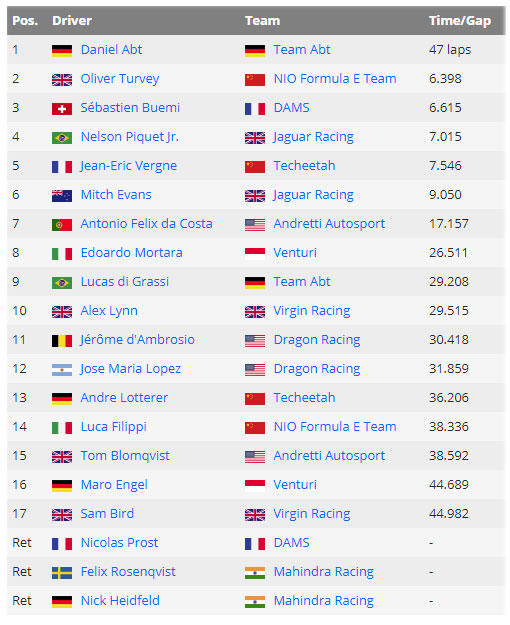Click the Belgian flag next to Jérôme d'Ambrosio
The image size is (510, 625).
click(x=62, y=341)
